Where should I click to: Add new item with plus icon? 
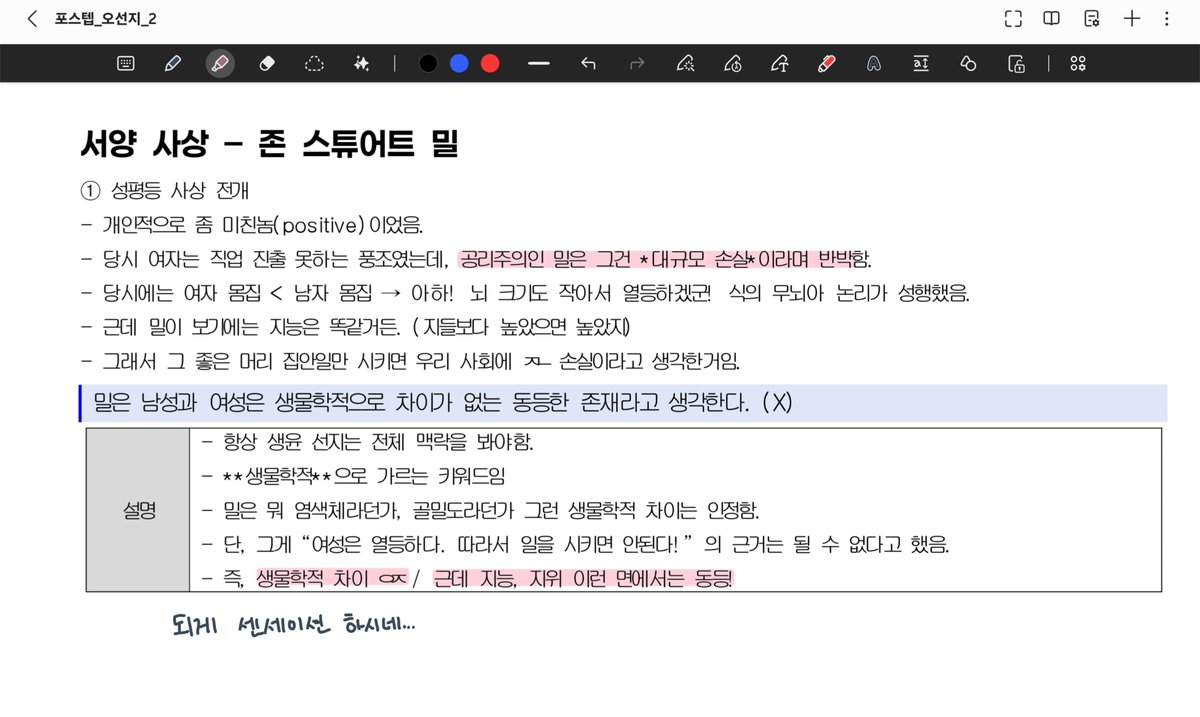point(1132,19)
